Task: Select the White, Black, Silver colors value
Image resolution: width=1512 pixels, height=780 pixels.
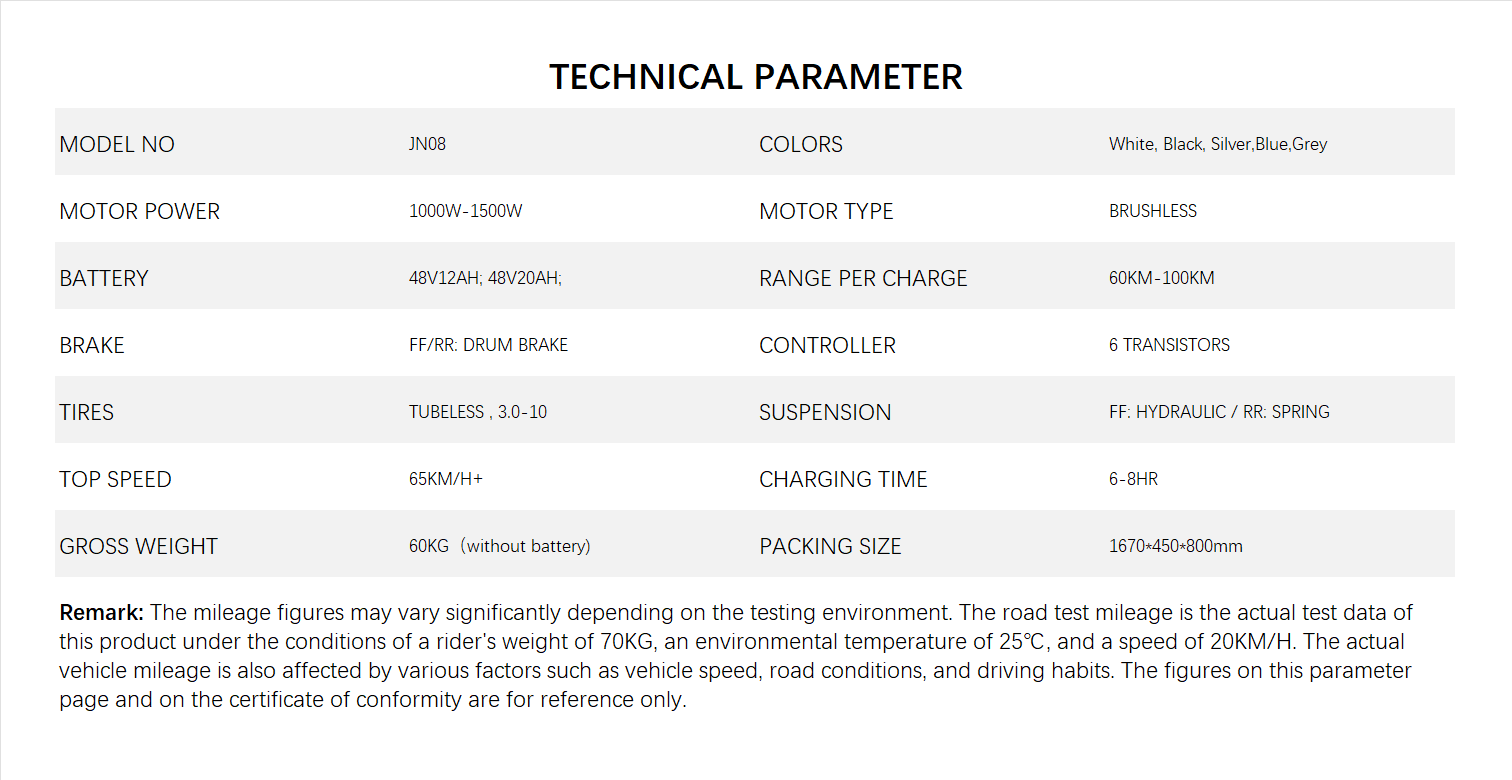Action: [1217, 144]
